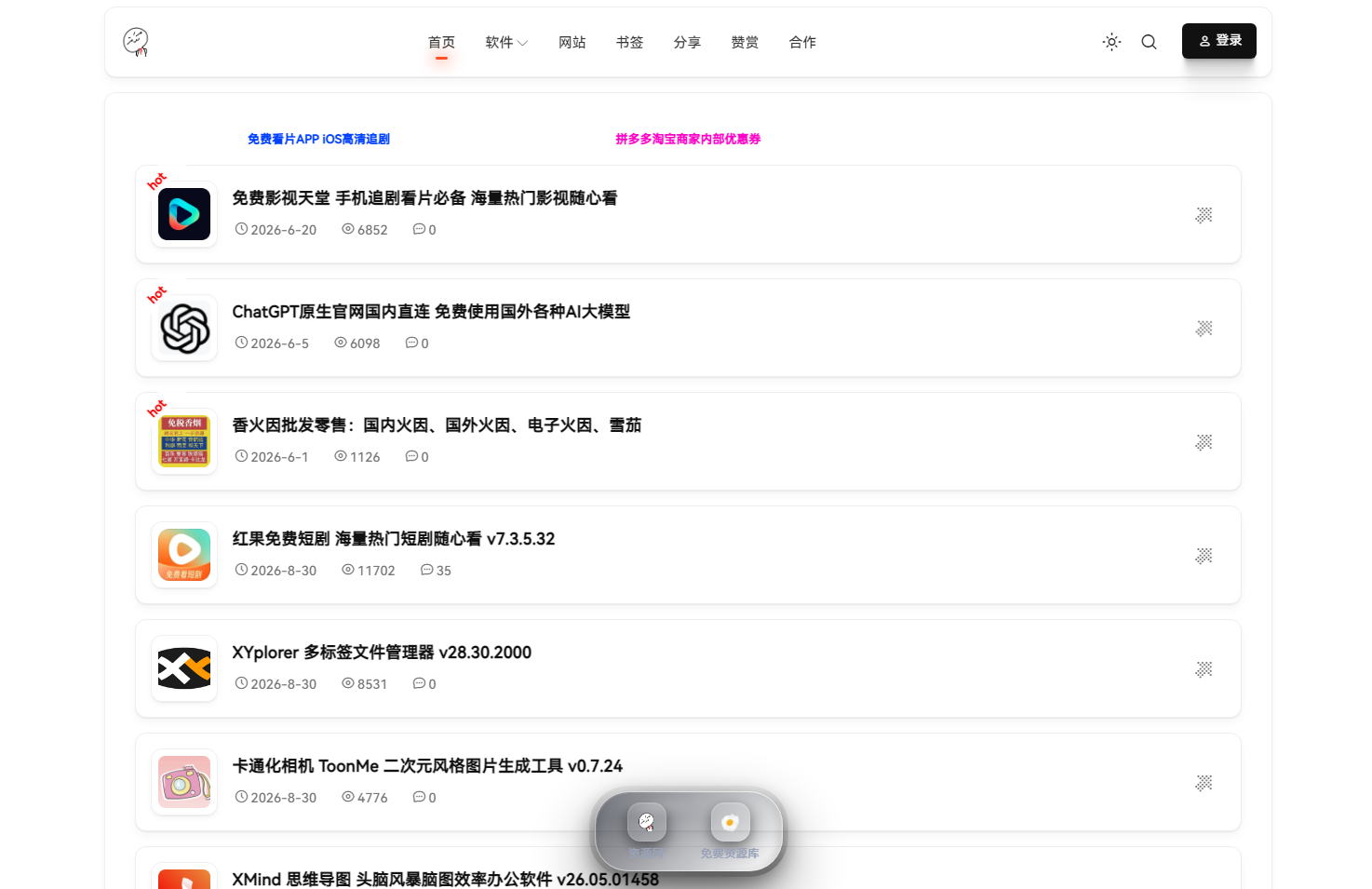
Task: Click the 拼多多淘宝商家内部优惠券 link
Action: 688,139
